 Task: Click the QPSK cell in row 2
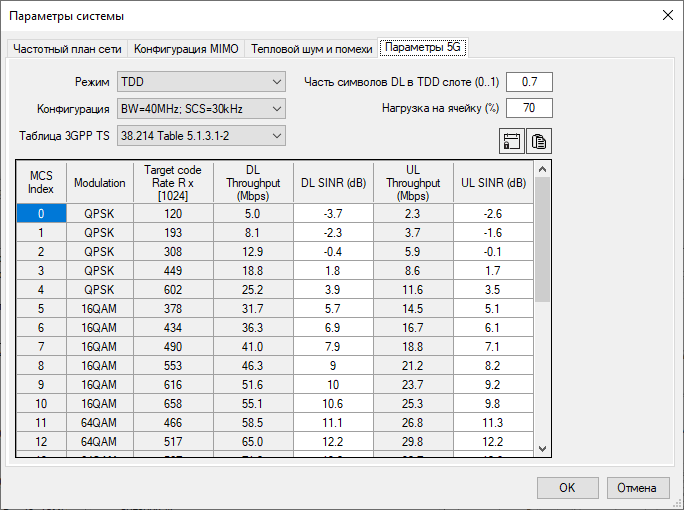click(x=100, y=251)
